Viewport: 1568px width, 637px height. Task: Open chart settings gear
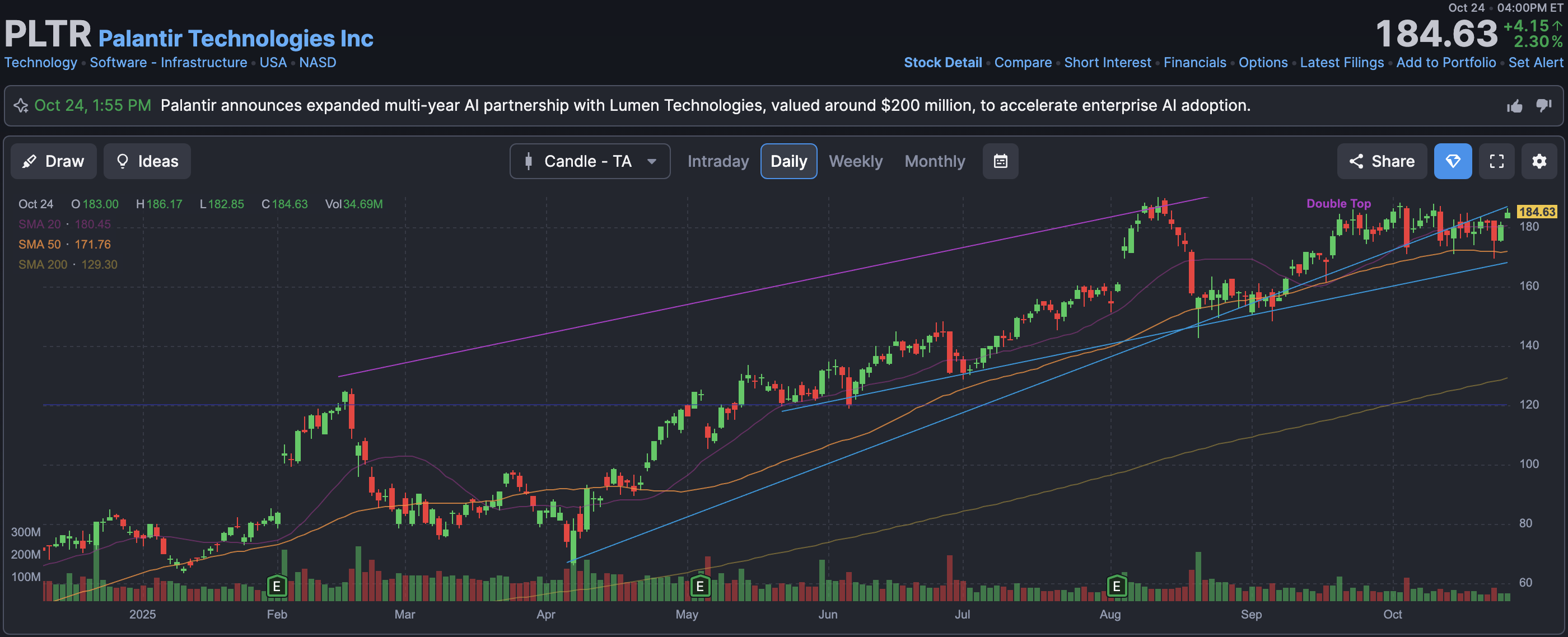click(x=1539, y=161)
